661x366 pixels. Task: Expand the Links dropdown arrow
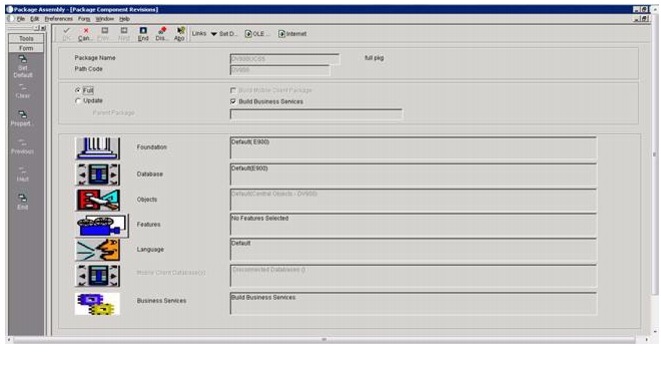[x=214, y=34]
